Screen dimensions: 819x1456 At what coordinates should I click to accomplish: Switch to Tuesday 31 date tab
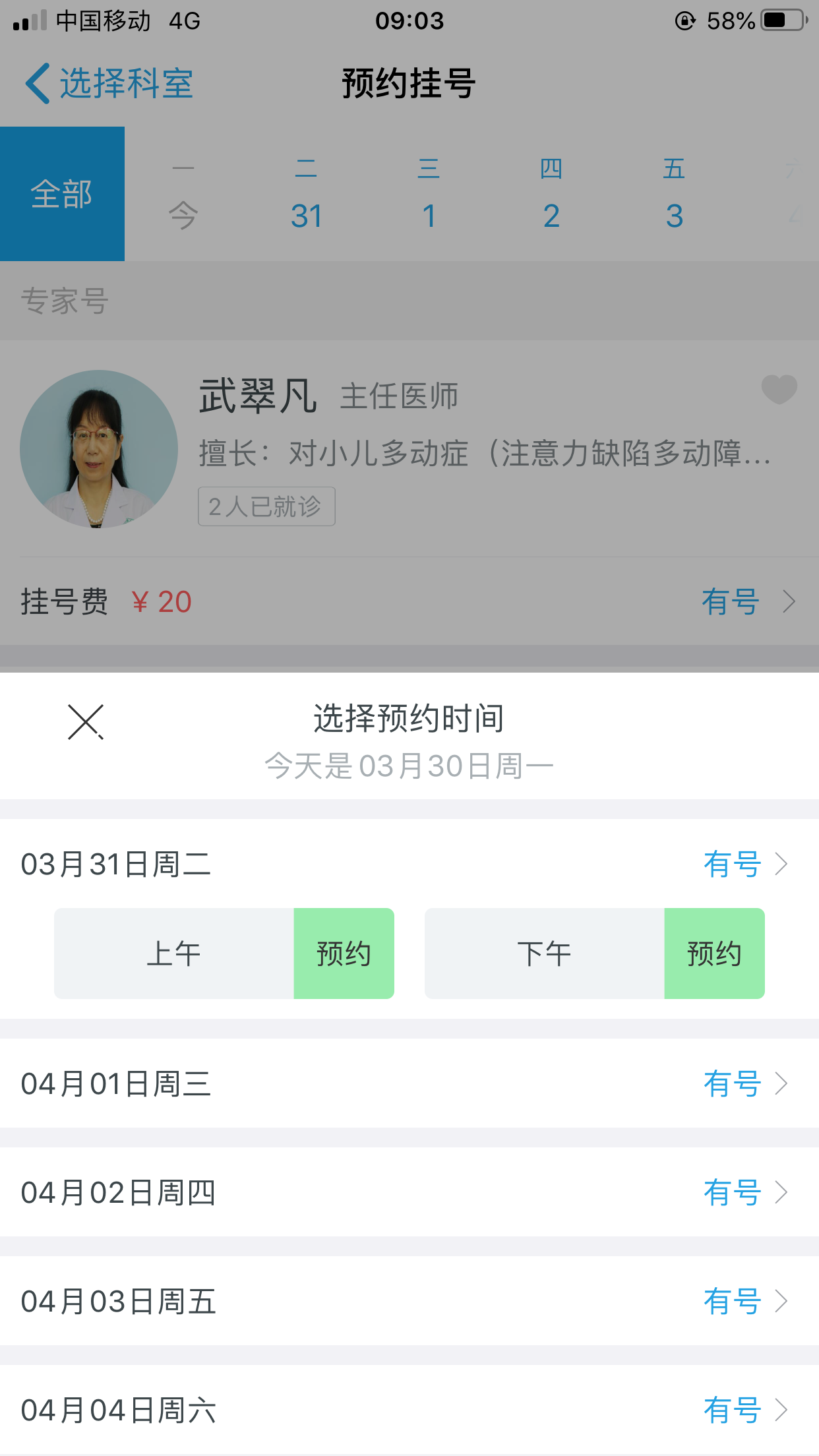(x=306, y=195)
